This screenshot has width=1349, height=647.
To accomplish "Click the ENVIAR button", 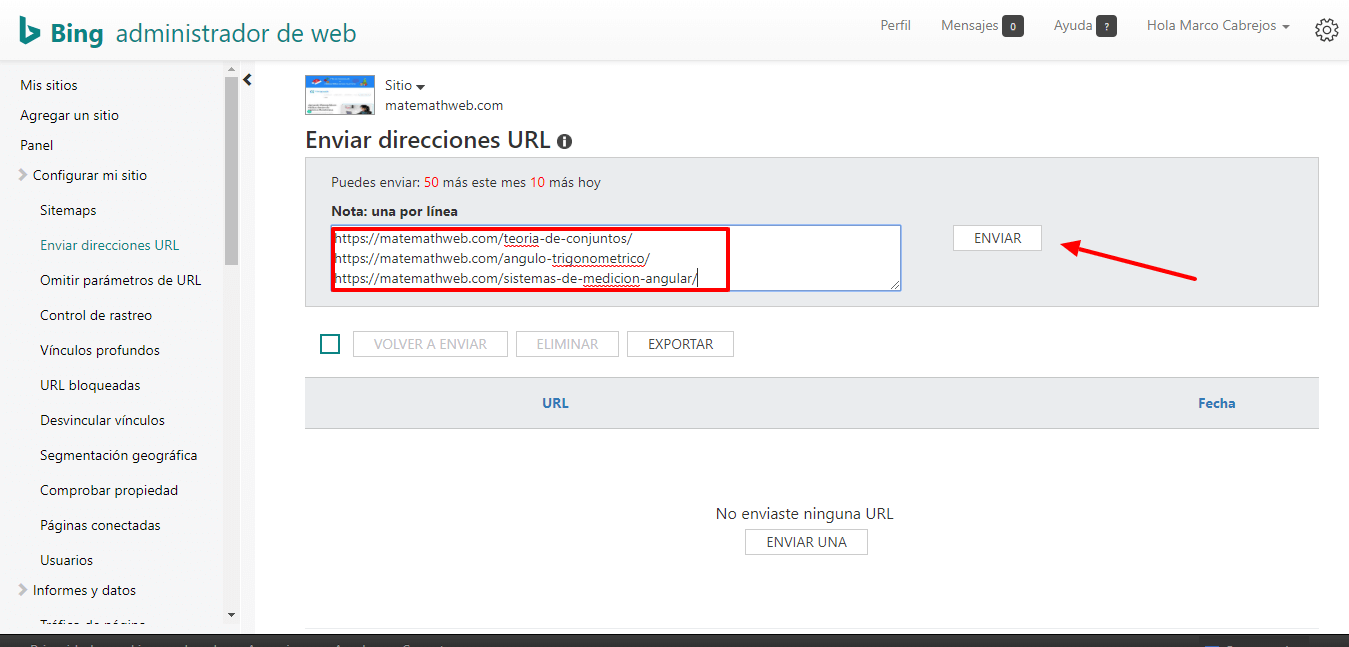I will (x=997, y=238).
